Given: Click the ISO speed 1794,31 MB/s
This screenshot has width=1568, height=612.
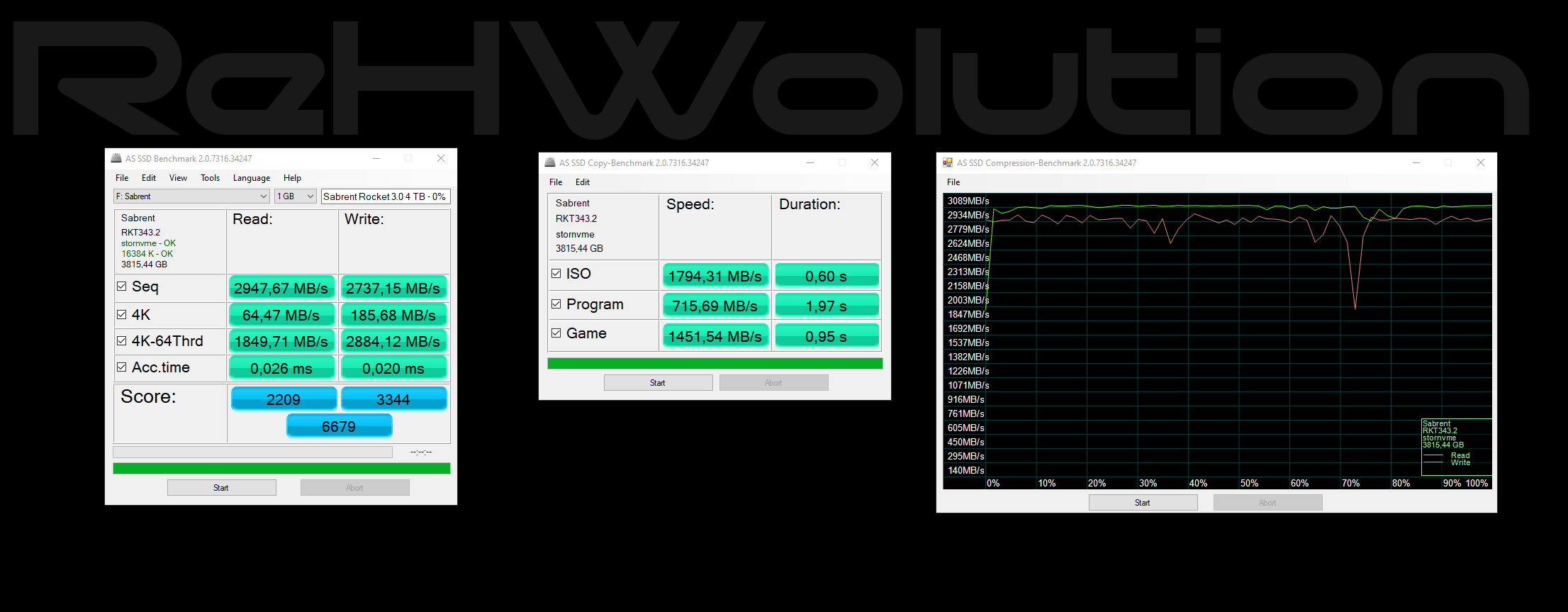Looking at the screenshot, I should click(x=715, y=276).
